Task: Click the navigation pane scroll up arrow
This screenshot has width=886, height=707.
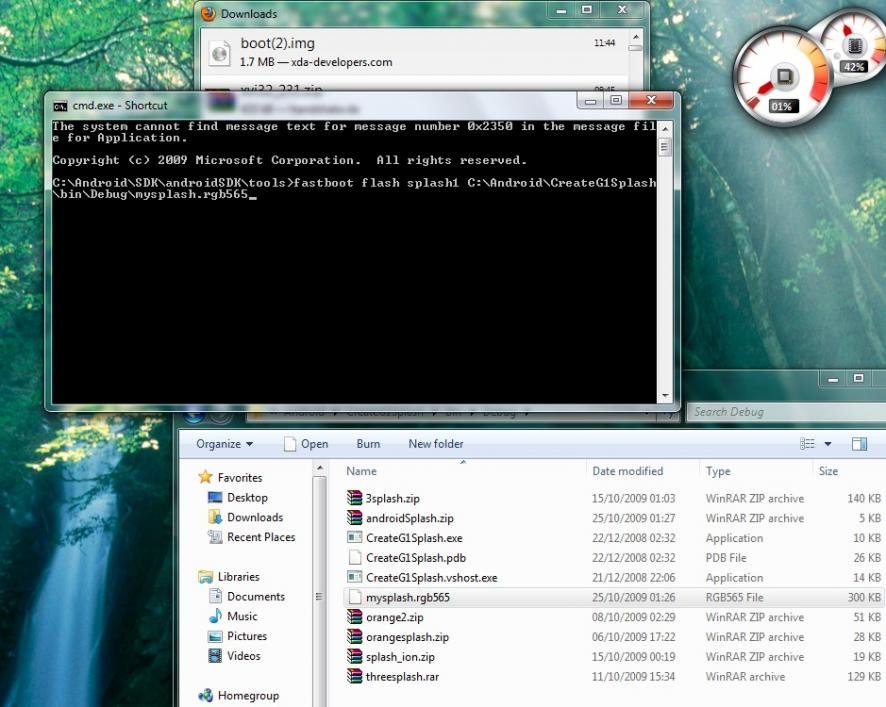Action: click(320, 469)
